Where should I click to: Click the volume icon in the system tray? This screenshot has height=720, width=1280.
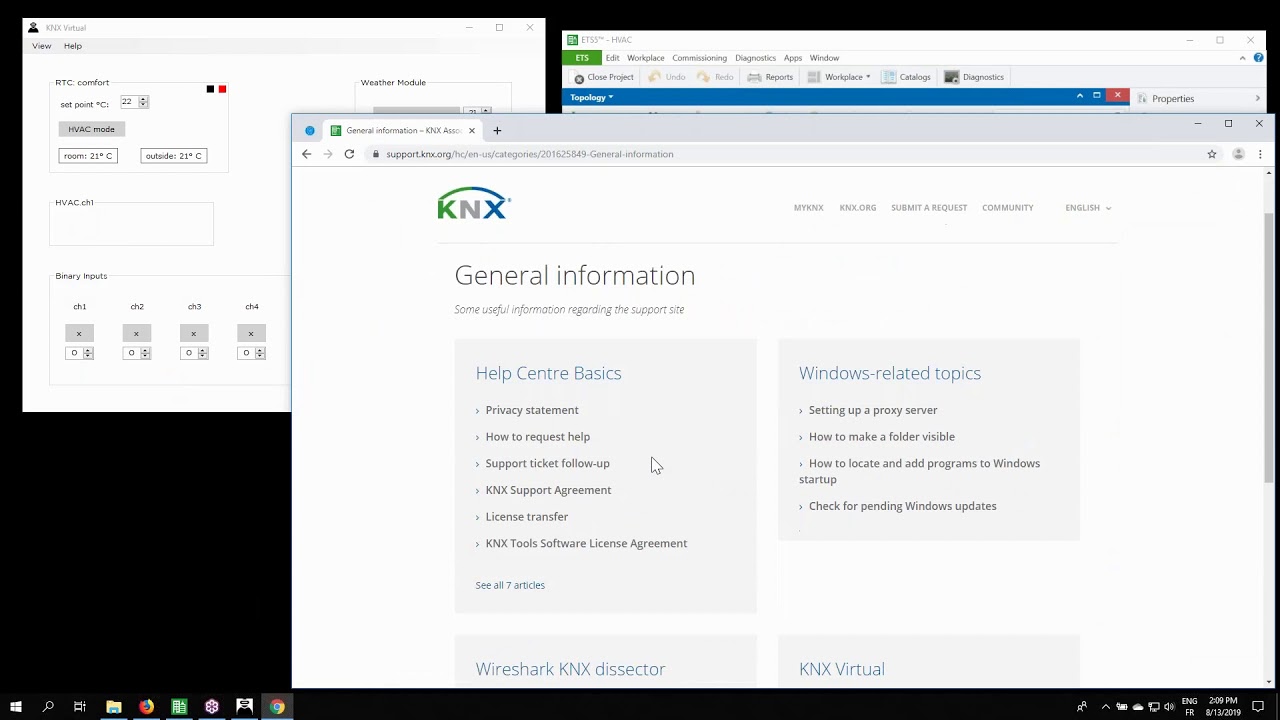[1169, 707]
